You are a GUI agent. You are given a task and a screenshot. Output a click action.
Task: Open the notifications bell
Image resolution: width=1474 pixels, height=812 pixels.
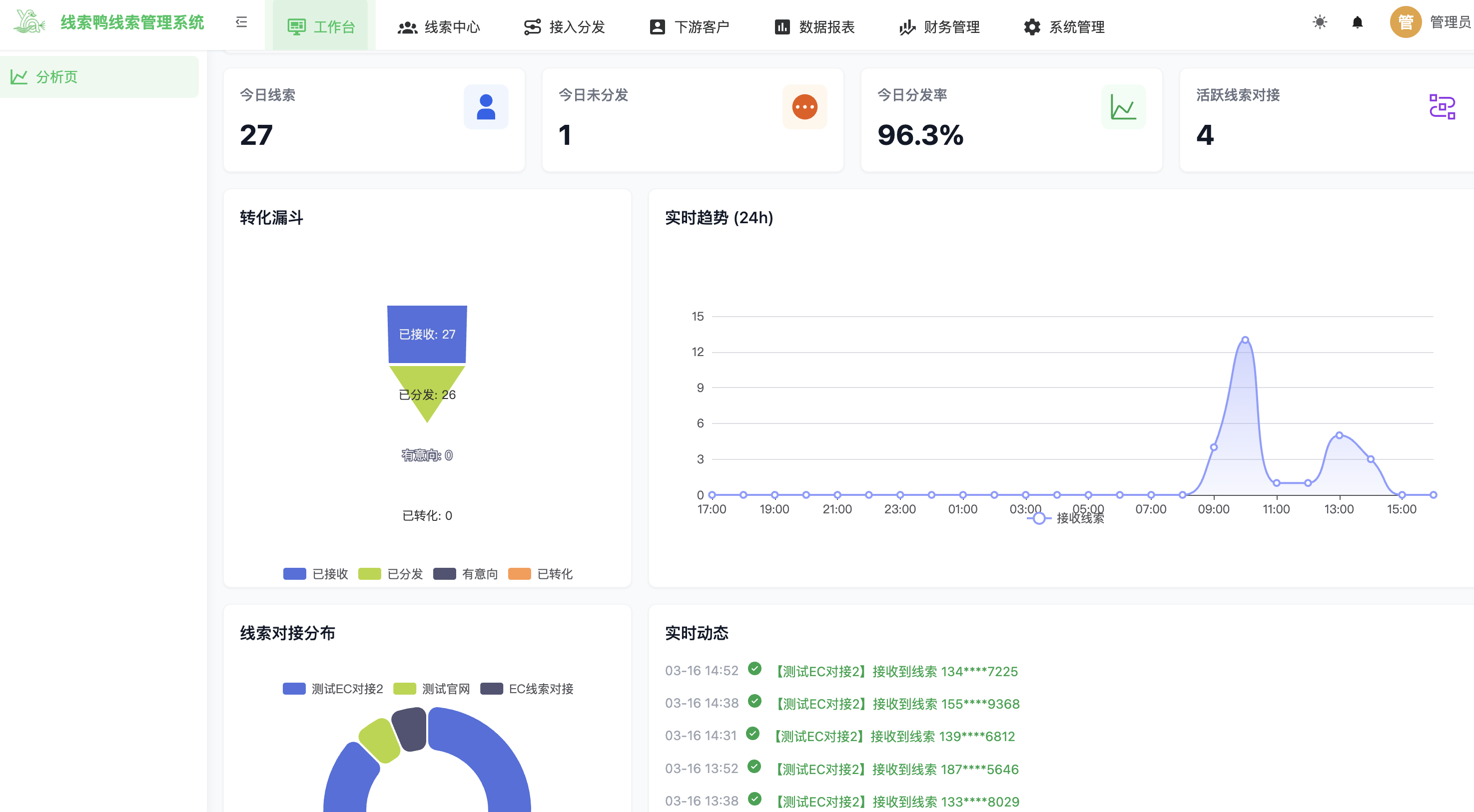(x=1357, y=22)
